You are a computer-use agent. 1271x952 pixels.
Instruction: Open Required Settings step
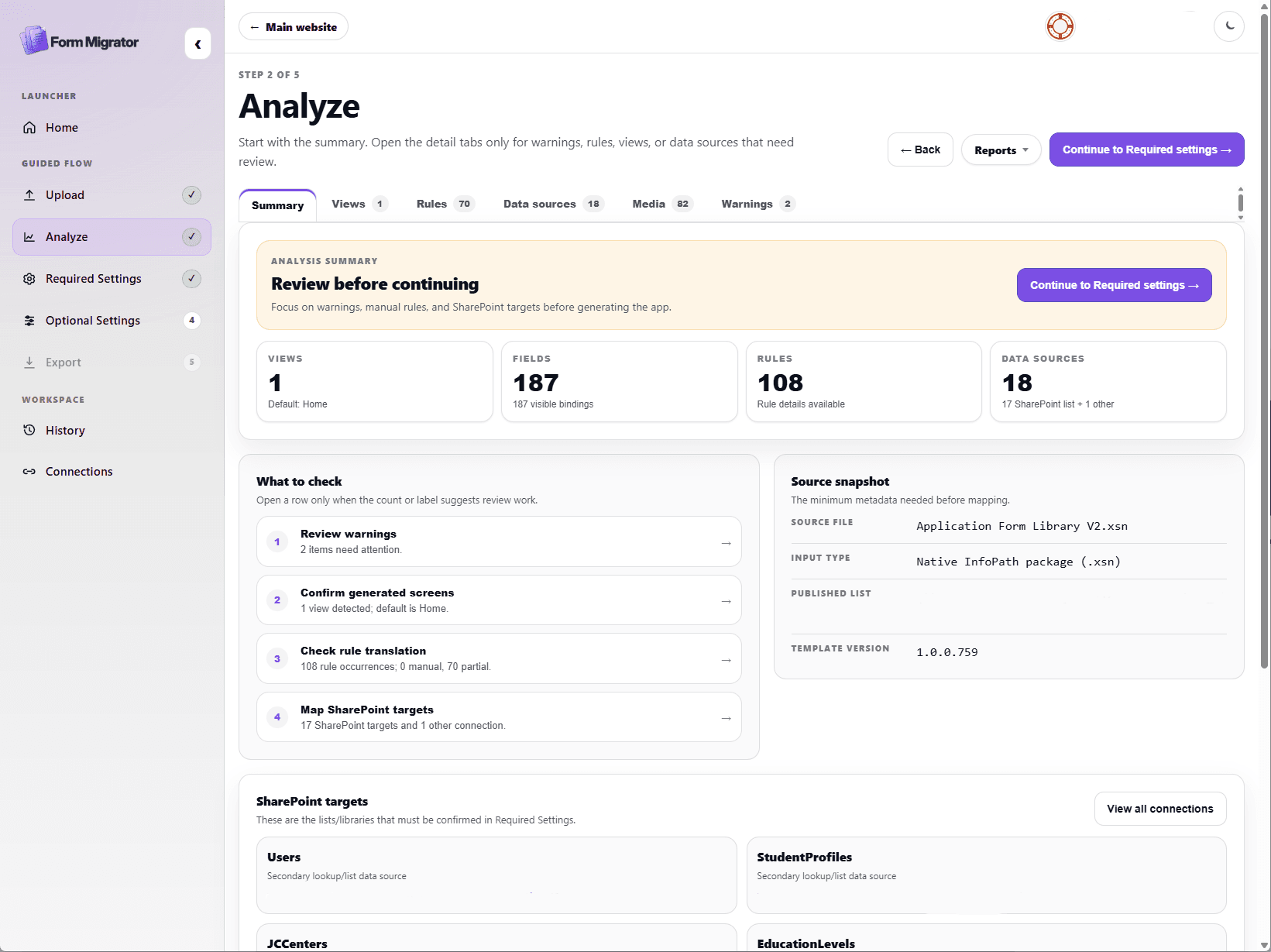click(x=112, y=279)
